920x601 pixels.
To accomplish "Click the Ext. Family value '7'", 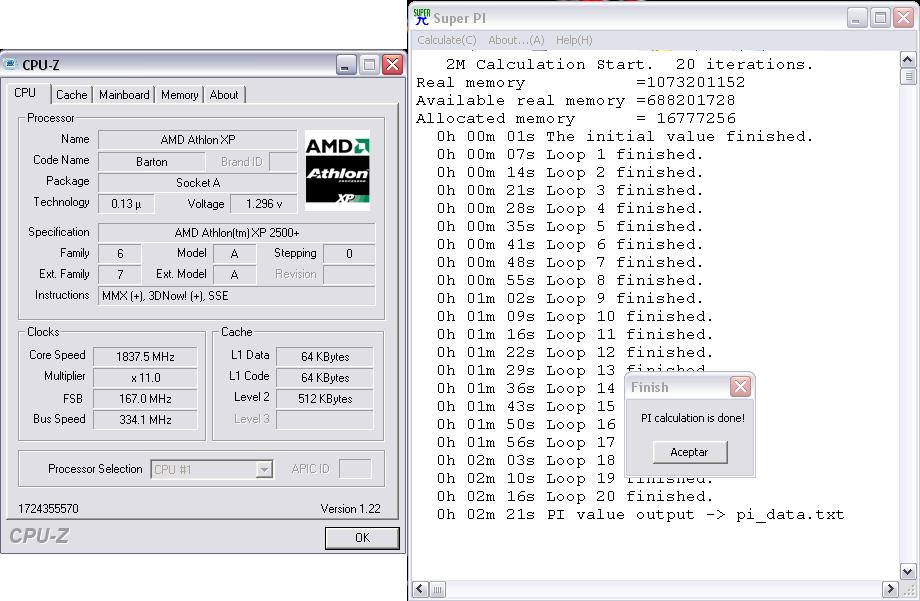I will click(120, 275).
